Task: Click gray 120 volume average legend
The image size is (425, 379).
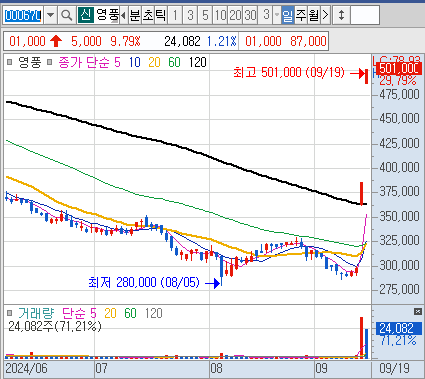Action: tap(153, 313)
